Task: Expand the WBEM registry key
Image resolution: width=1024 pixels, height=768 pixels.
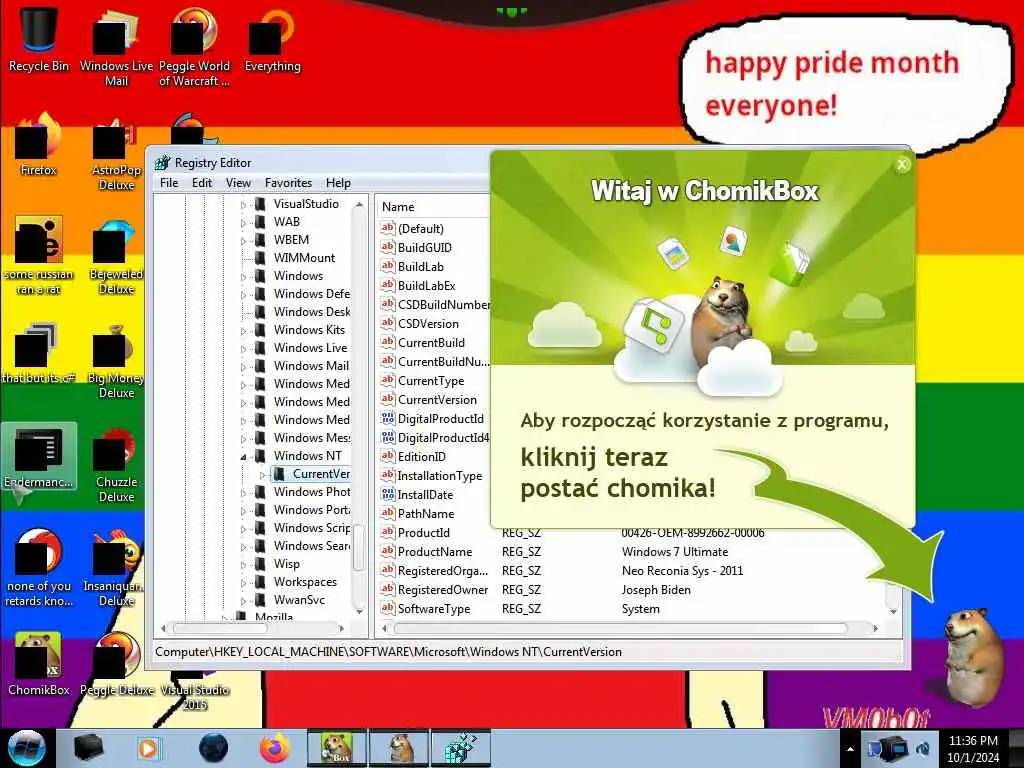Action: 244,240
